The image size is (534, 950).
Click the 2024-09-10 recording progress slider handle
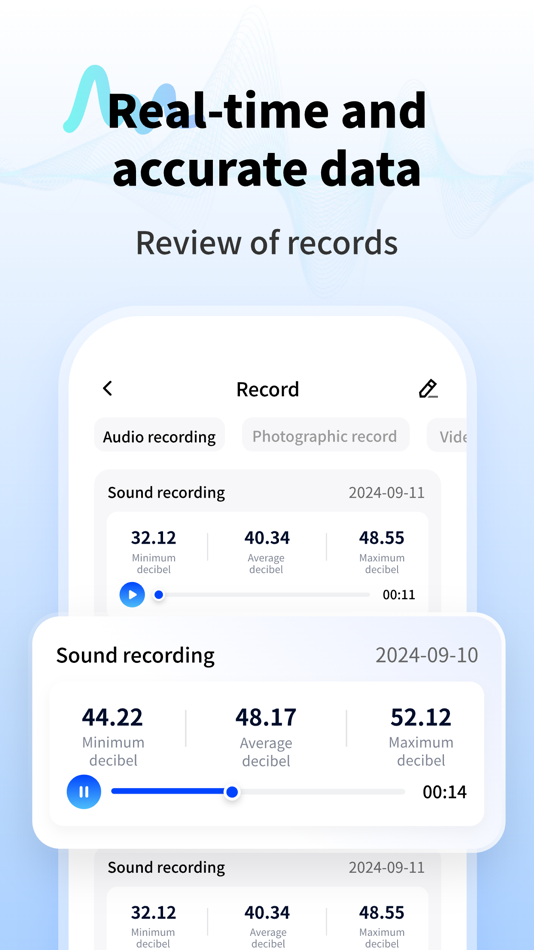[x=232, y=792]
